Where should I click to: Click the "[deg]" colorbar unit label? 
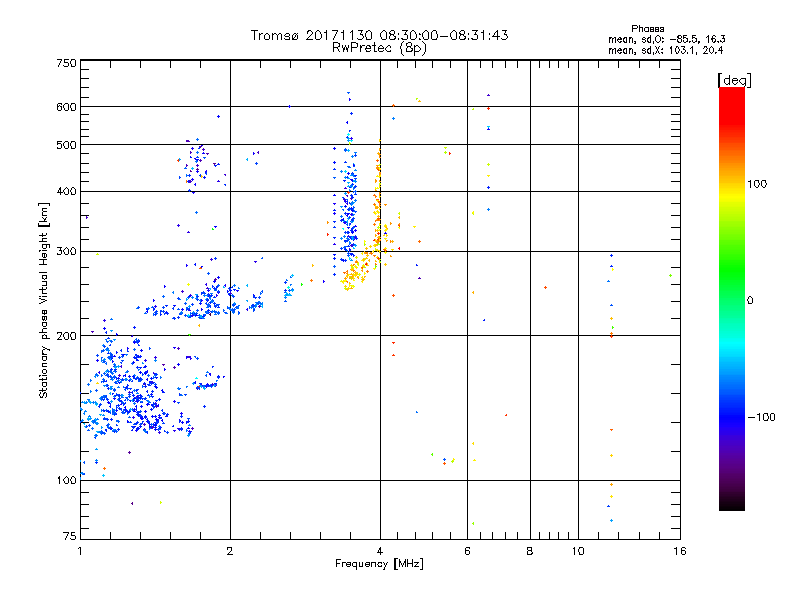[734, 80]
